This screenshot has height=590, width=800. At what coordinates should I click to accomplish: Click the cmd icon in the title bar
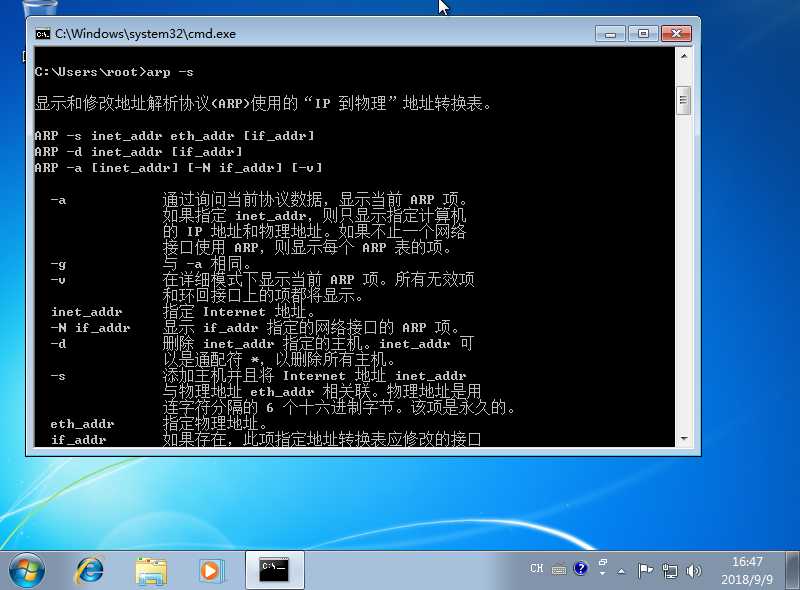click(x=43, y=34)
